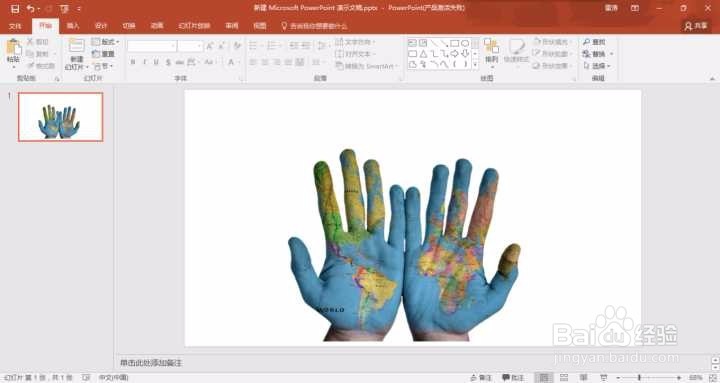Select the down arrow shape in gallery
This screenshot has height=383, width=720.
[x=465, y=54]
